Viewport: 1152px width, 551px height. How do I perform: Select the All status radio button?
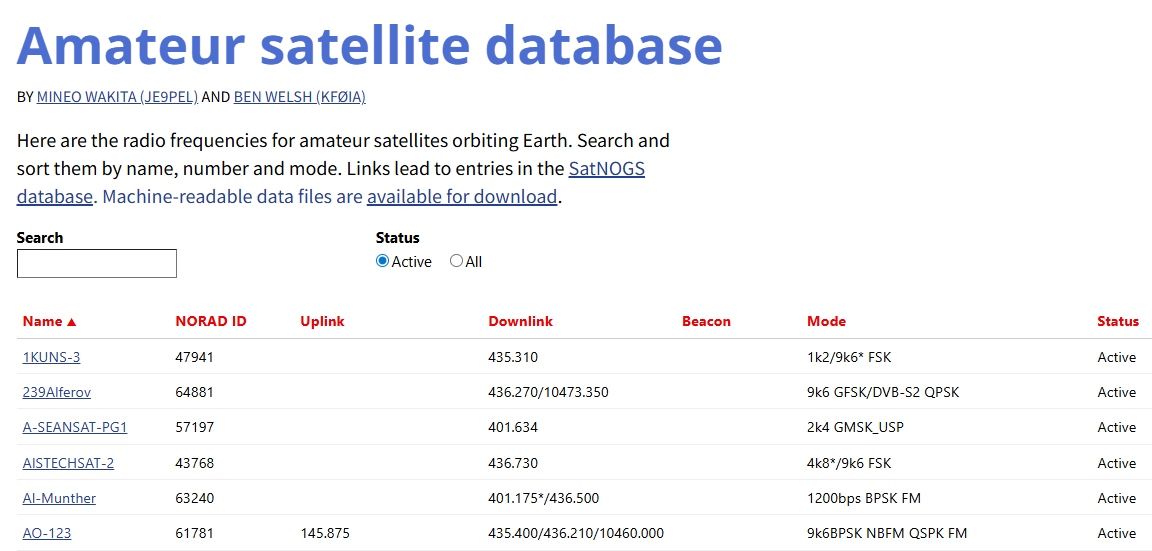pos(456,261)
